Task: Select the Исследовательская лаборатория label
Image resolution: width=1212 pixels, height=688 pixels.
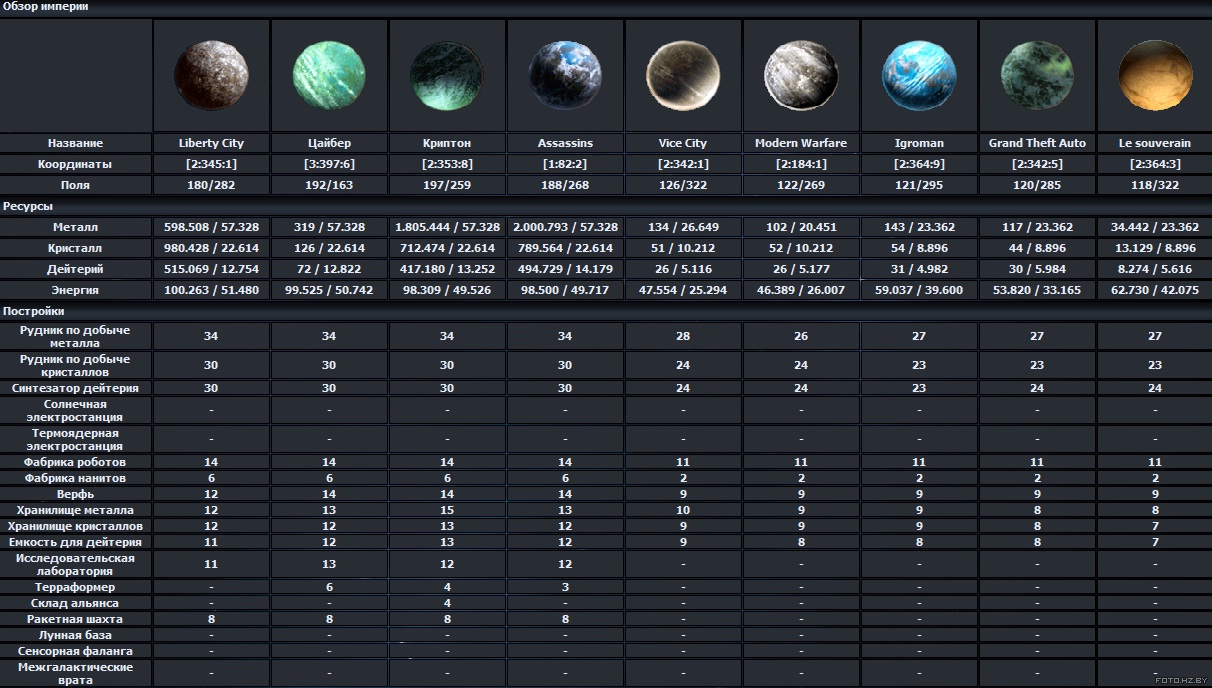Action: tap(75, 564)
